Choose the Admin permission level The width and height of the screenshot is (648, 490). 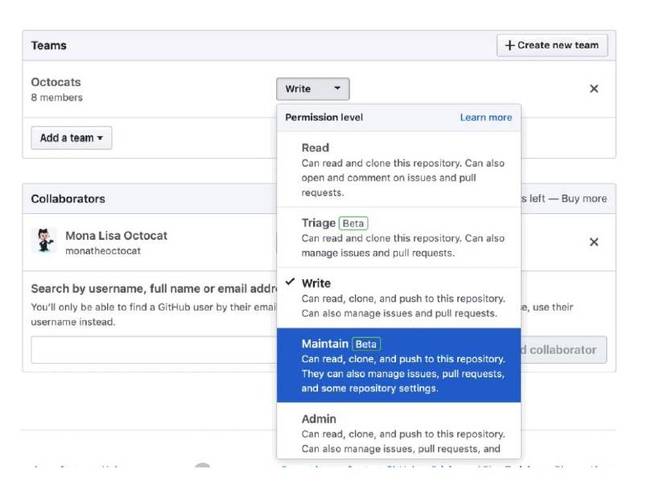coord(399,431)
